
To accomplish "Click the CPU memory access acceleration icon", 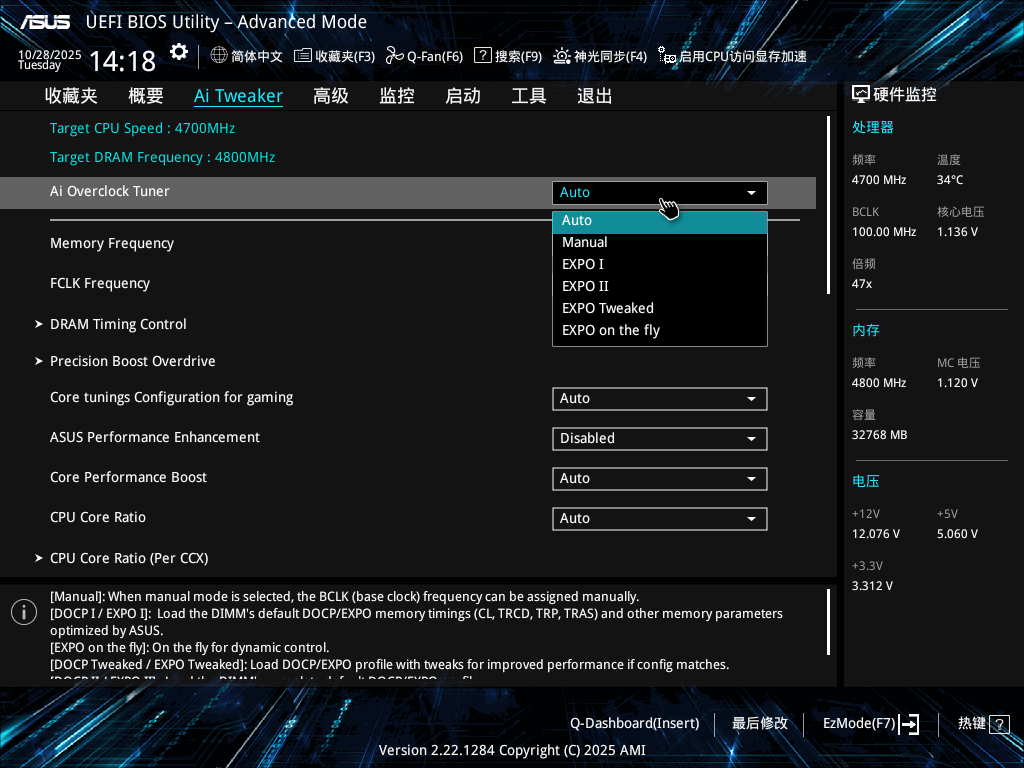I will (x=667, y=56).
